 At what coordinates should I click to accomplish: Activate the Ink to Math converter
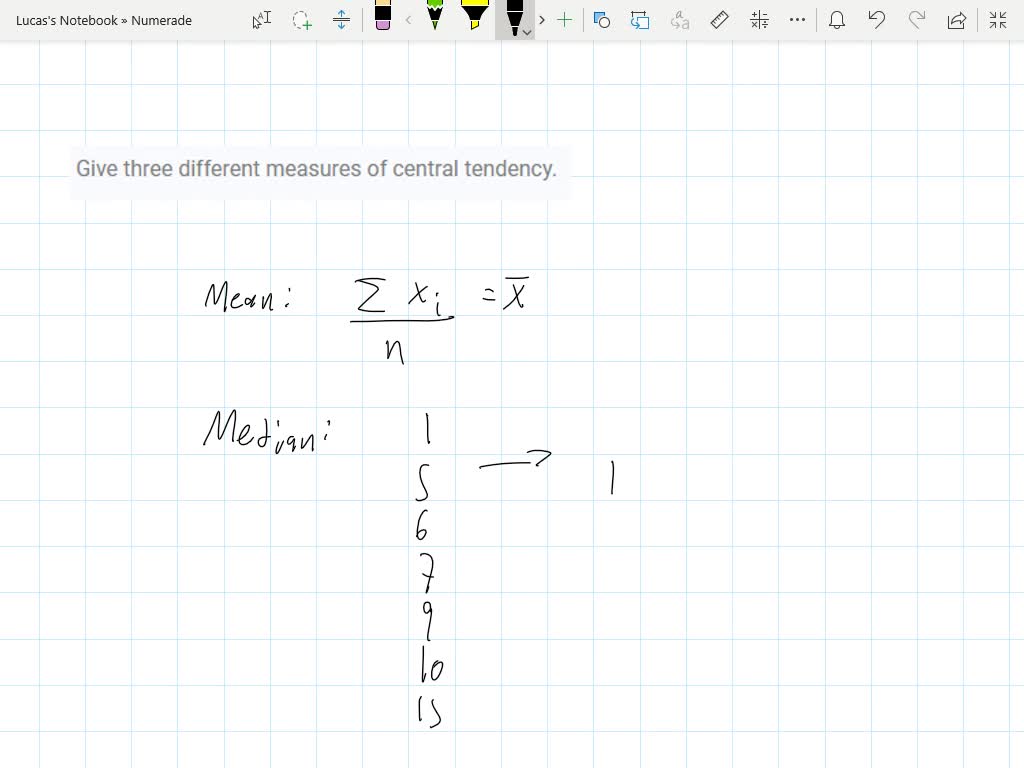click(758, 20)
